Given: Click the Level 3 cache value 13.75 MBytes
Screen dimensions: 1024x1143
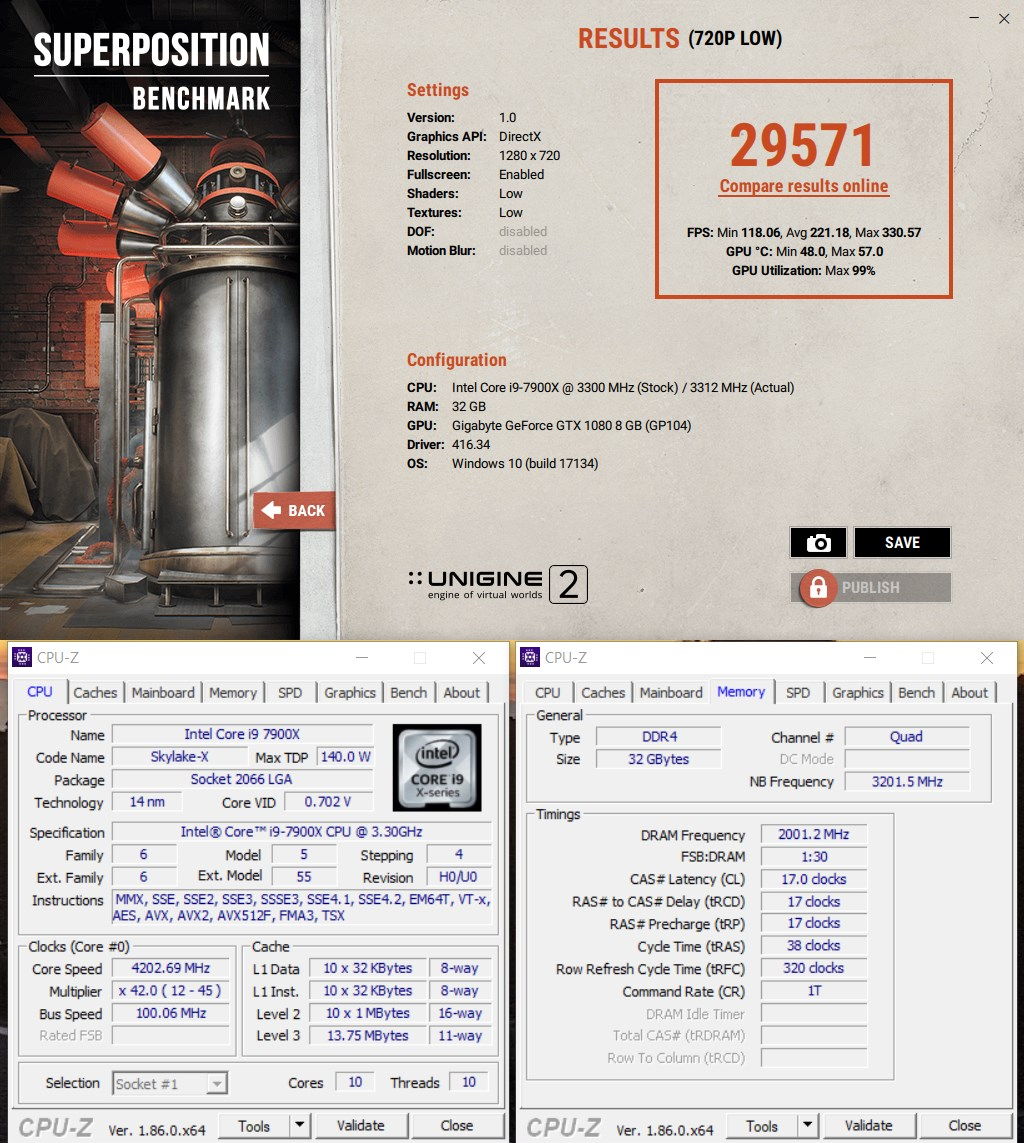Looking at the screenshot, I should [367, 1036].
